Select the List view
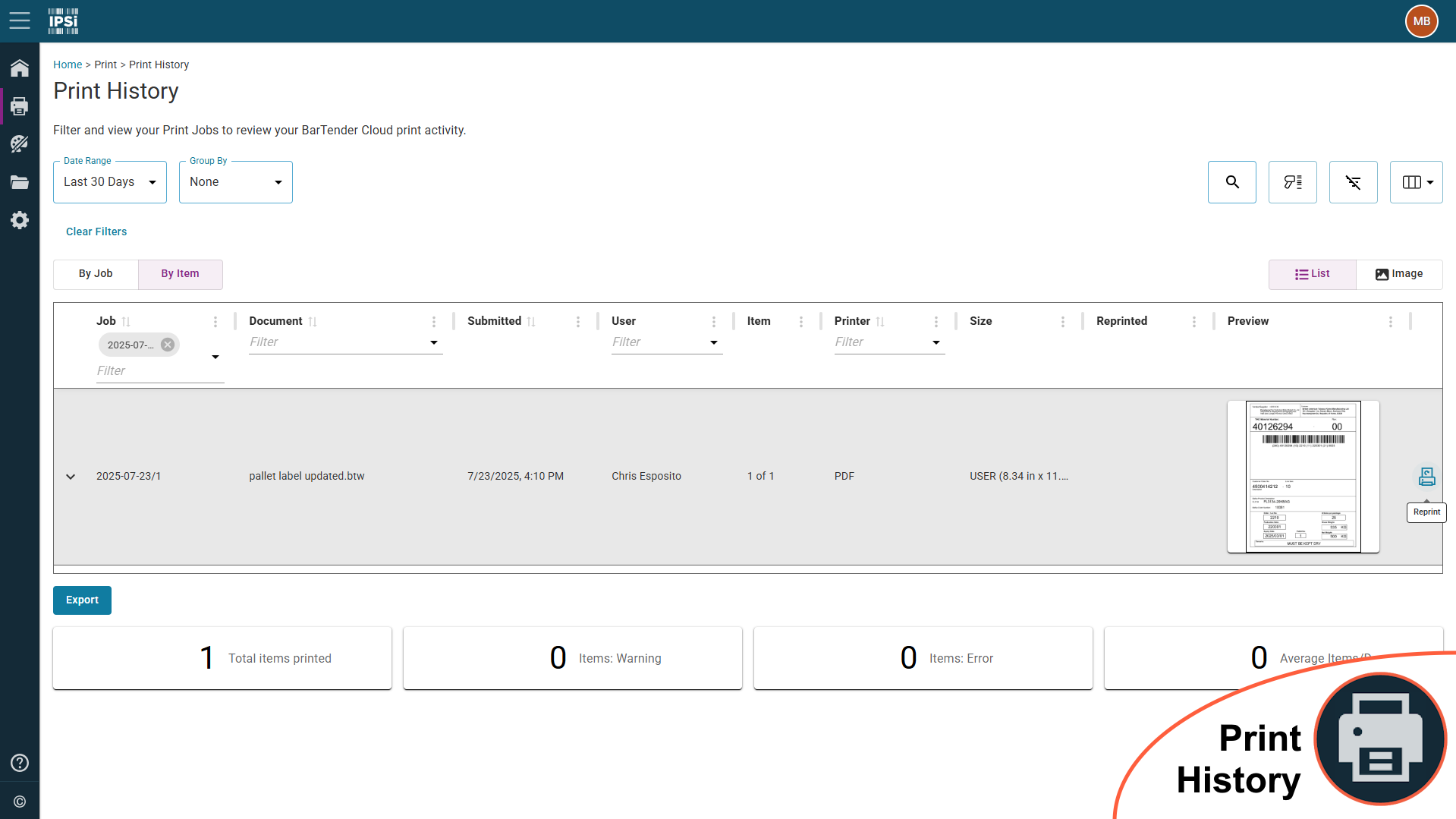This screenshot has height=819, width=1456. coord(1312,274)
